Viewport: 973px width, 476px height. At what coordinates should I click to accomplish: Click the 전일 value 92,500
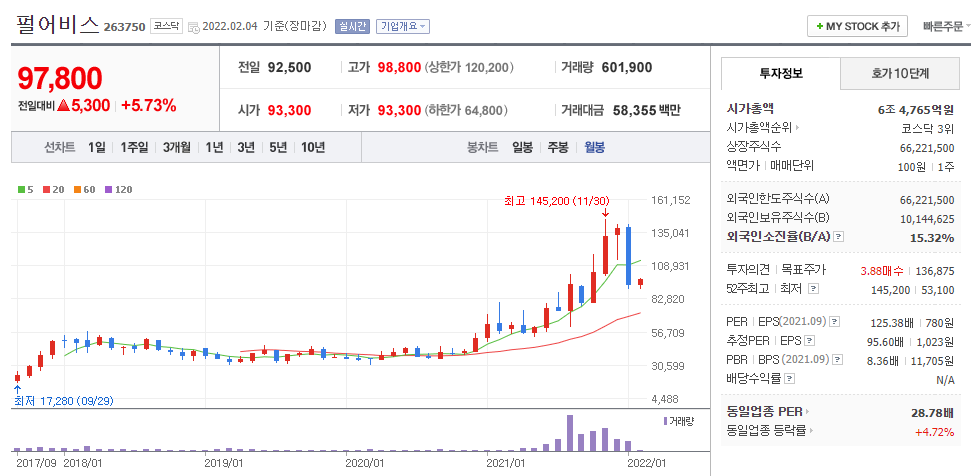pyautogui.click(x=290, y=68)
